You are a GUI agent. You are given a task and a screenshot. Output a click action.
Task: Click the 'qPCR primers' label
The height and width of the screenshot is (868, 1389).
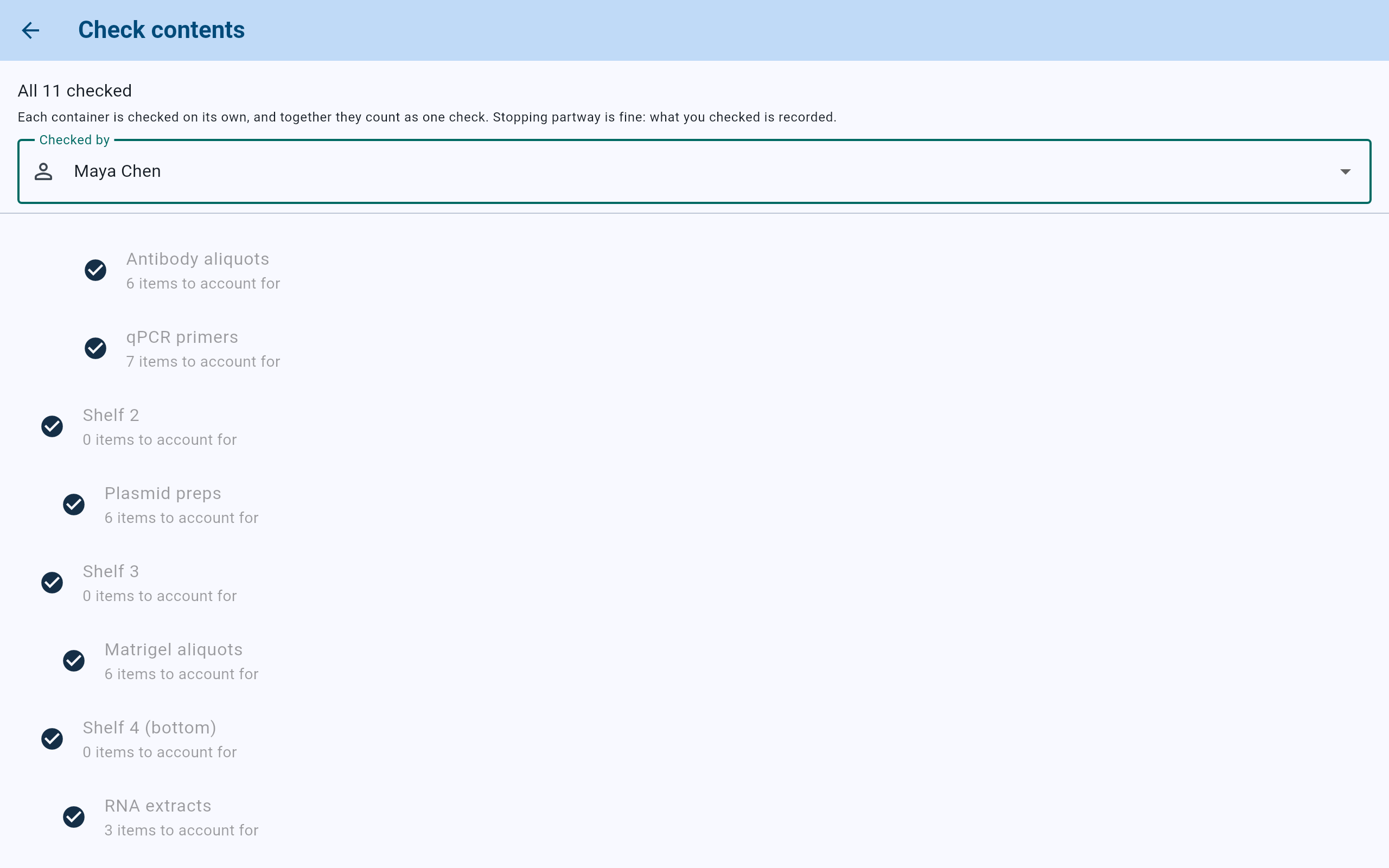(x=182, y=337)
